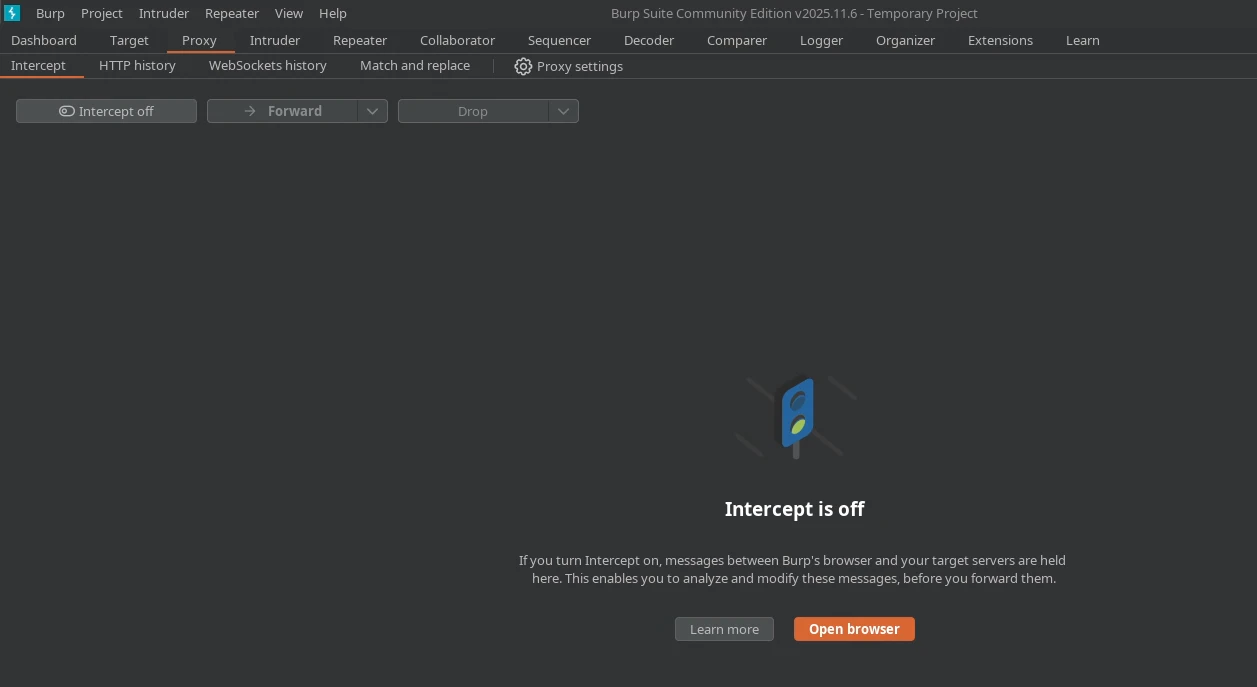Click the Burp Suite logo icon
Image resolution: width=1257 pixels, height=687 pixels.
(x=12, y=13)
